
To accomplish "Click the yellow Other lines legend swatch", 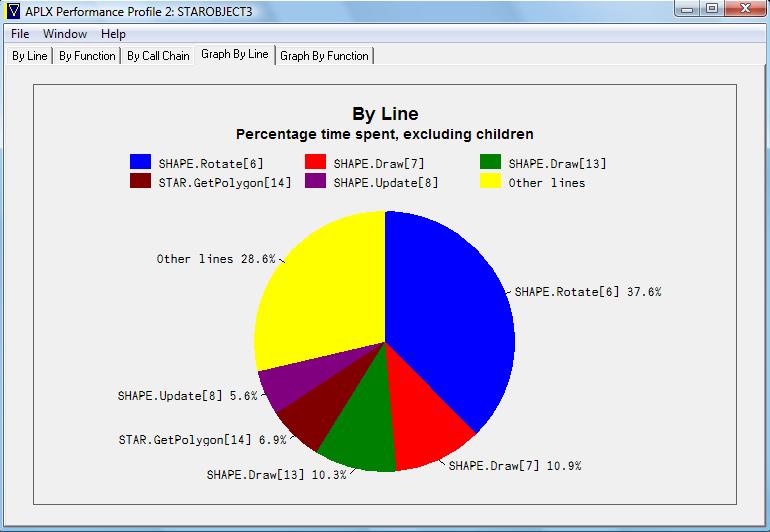I will [x=490, y=181].
